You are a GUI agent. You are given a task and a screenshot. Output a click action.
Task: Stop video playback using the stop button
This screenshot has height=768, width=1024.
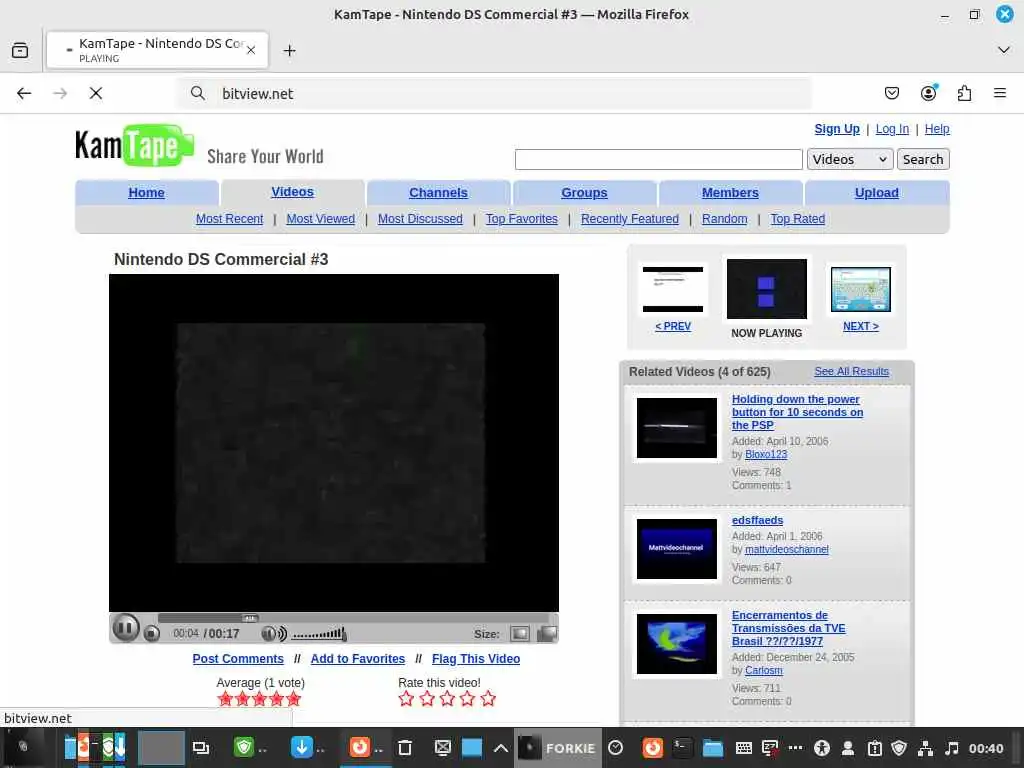click(152, 633)
